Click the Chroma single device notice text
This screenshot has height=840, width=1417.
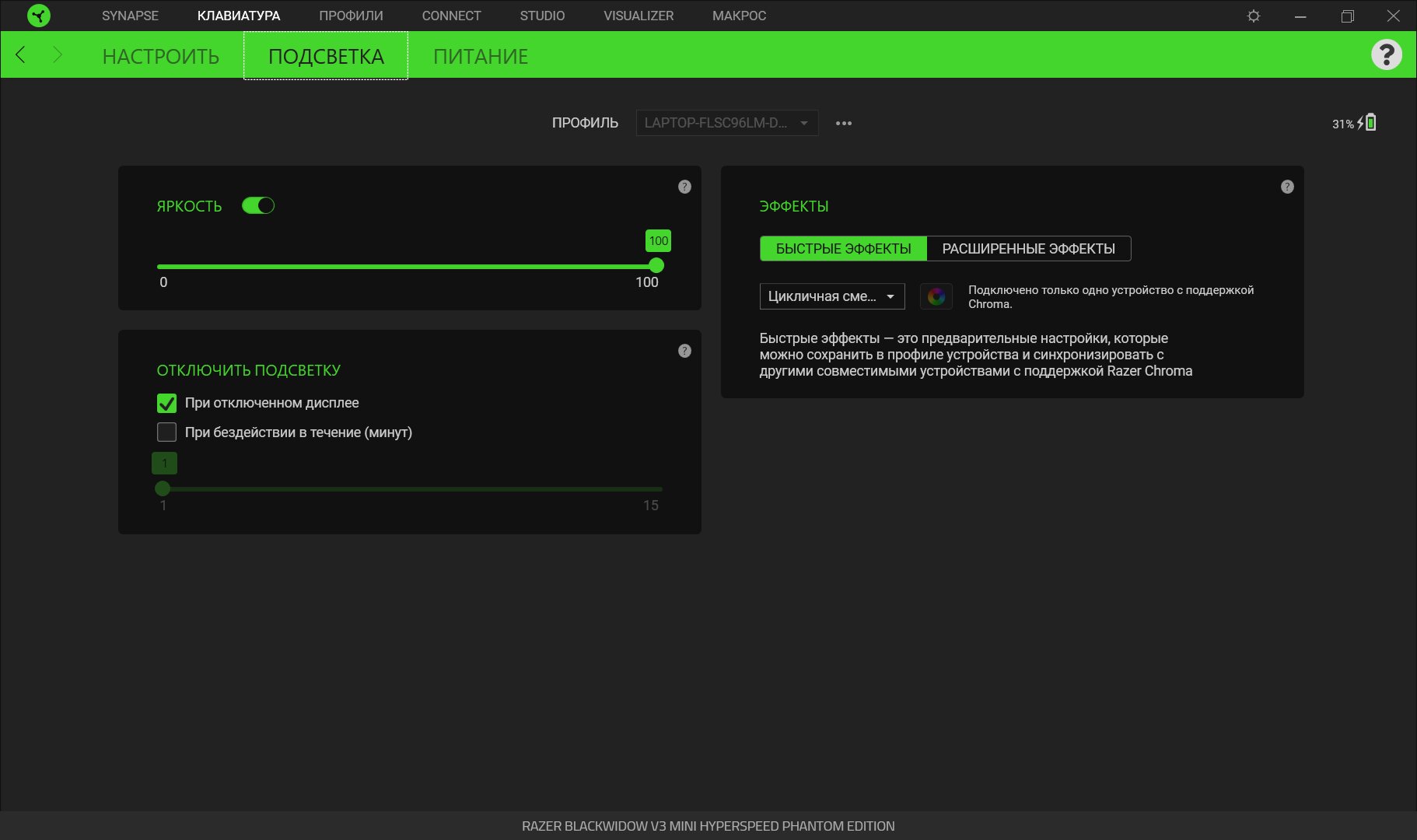click(x=1111, y=297)
